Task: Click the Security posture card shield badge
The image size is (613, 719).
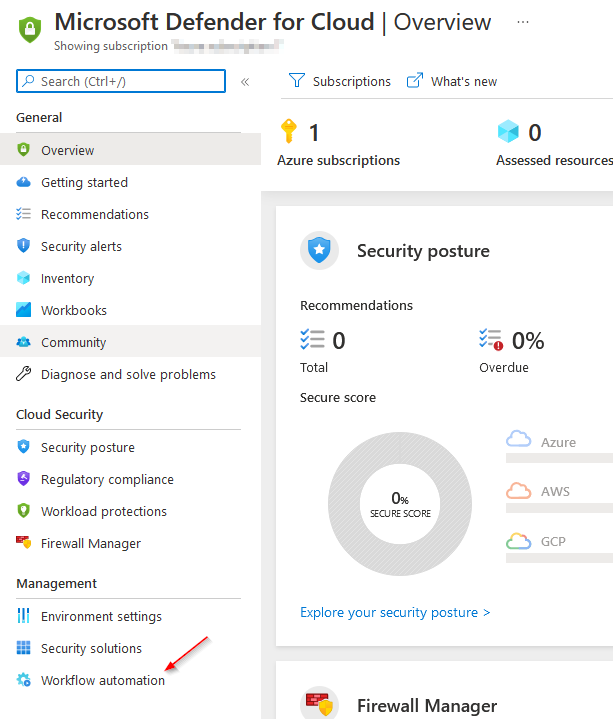Action: [x=320, y=250]
